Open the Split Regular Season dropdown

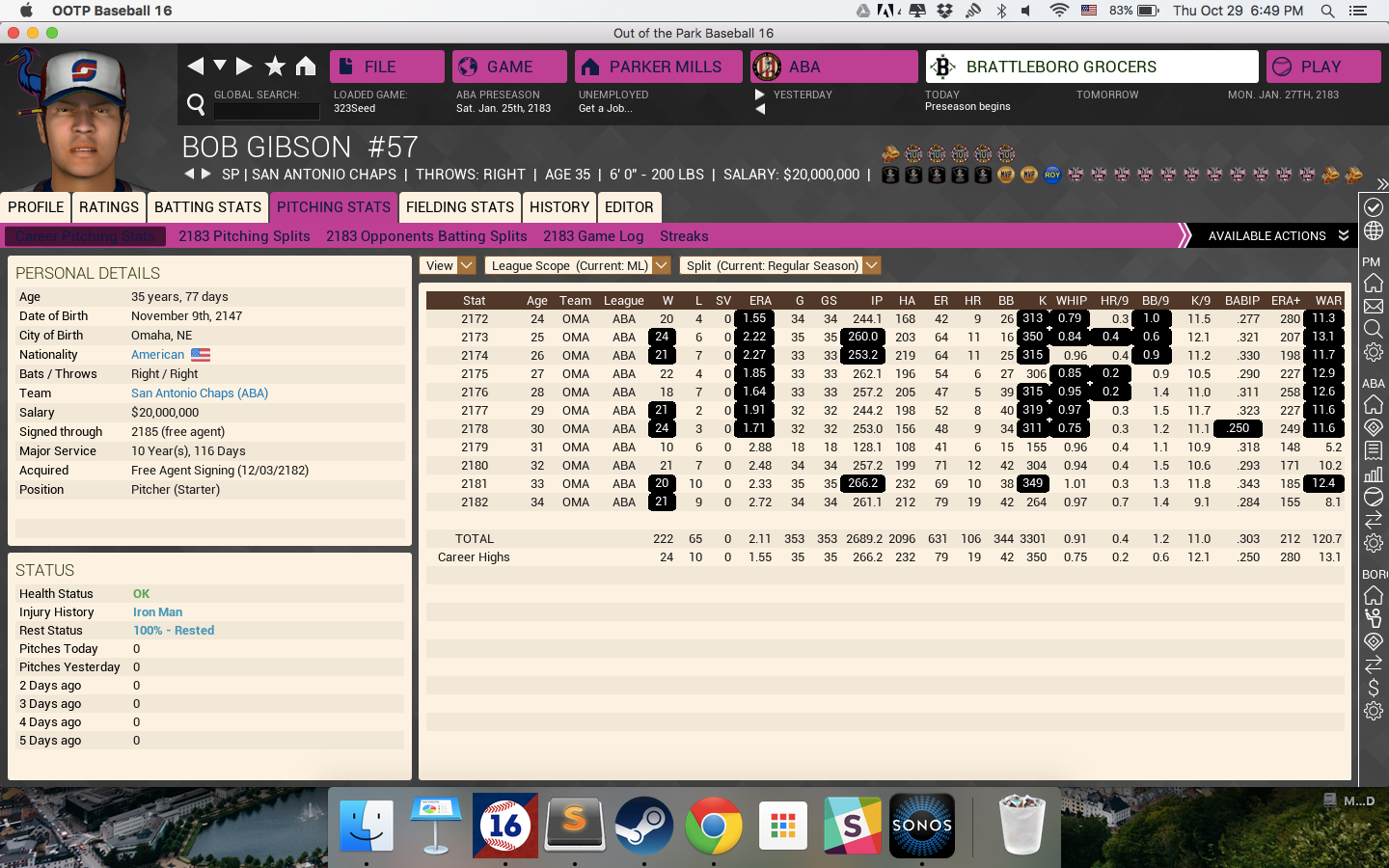(780, 265)
